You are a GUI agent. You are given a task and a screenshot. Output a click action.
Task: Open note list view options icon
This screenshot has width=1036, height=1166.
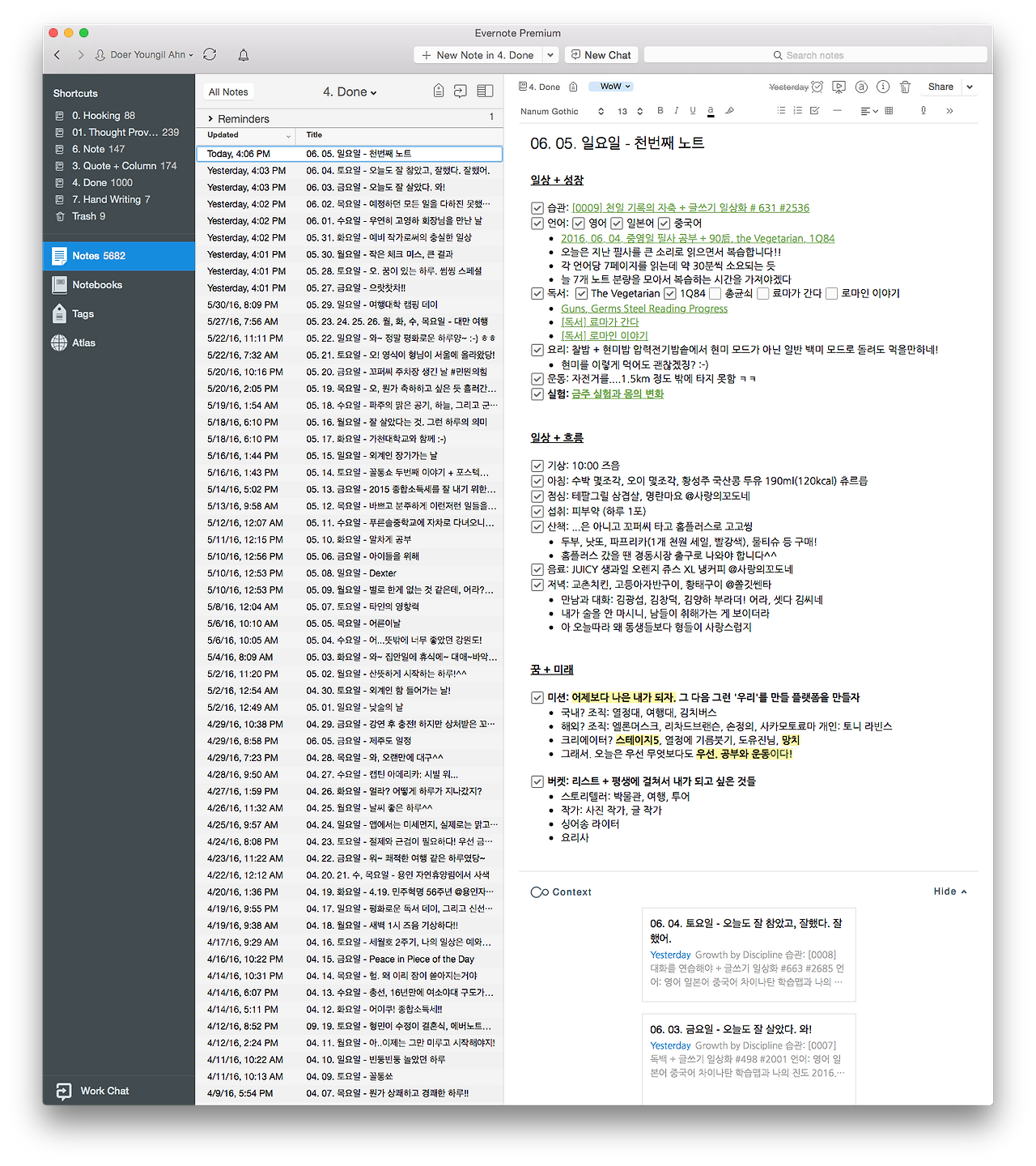click(485, 91)
